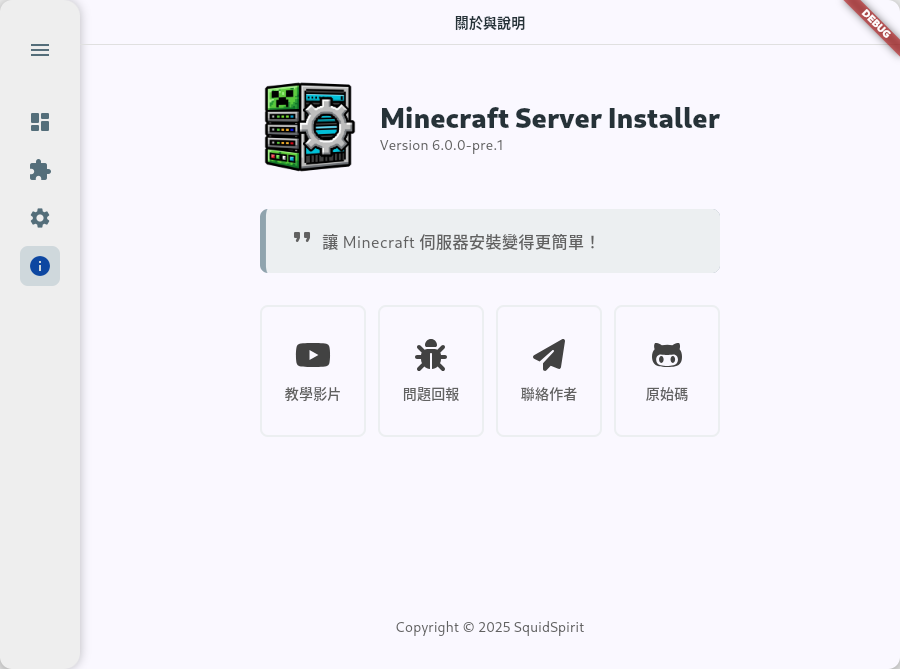The height and width of the screenshot is (669, 900).
Task: Click the paper plane contact icon
Action: tap(549, 355)
